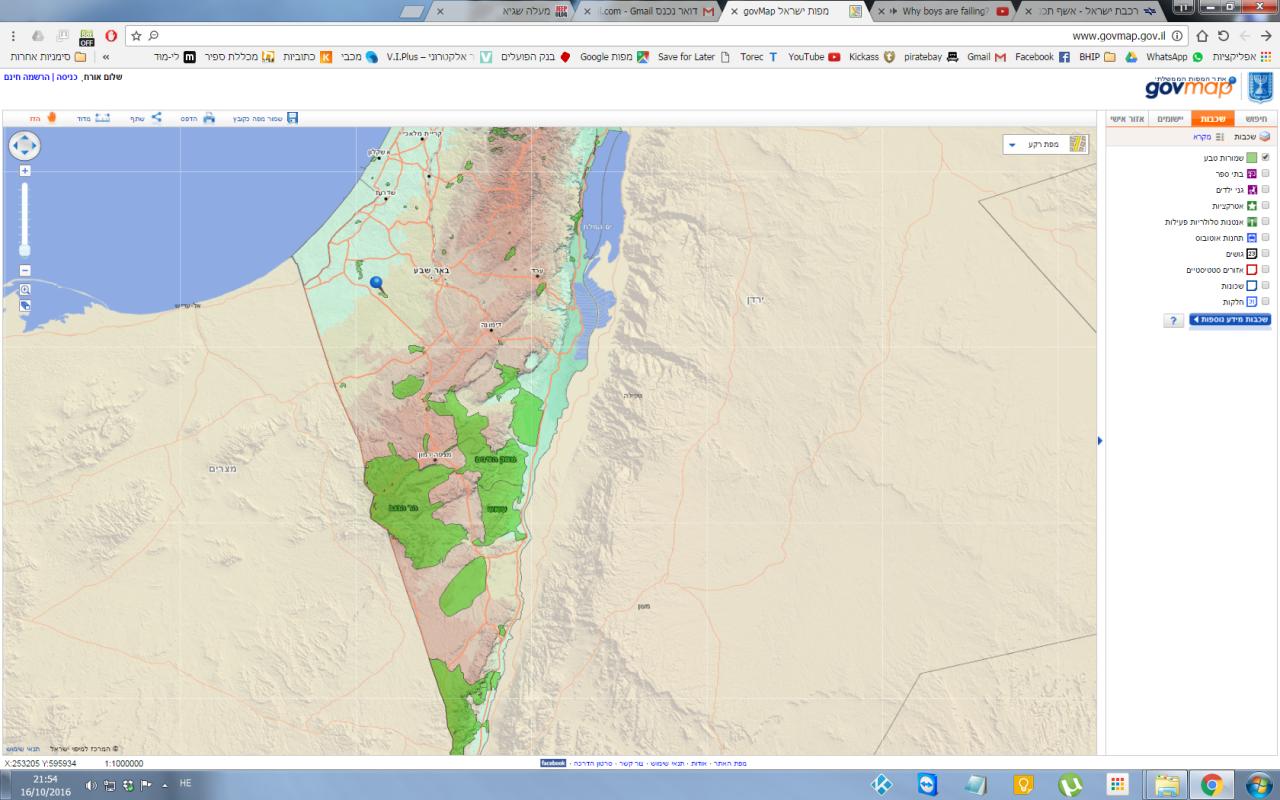This screenshot has height=800, width=1280.
Task: Activate the orange pan hand tool
Action: (50, 118)
